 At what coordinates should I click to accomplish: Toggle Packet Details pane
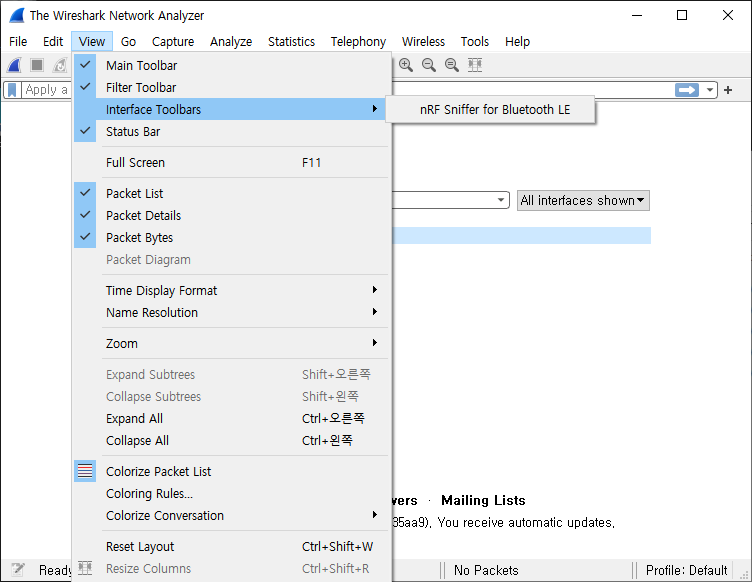[231, 215]
